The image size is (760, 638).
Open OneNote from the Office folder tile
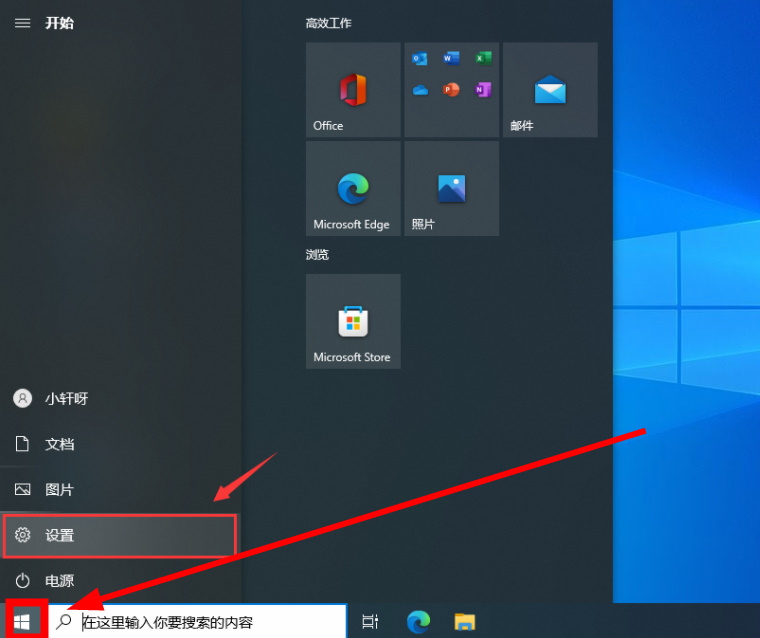coord(483,90)
